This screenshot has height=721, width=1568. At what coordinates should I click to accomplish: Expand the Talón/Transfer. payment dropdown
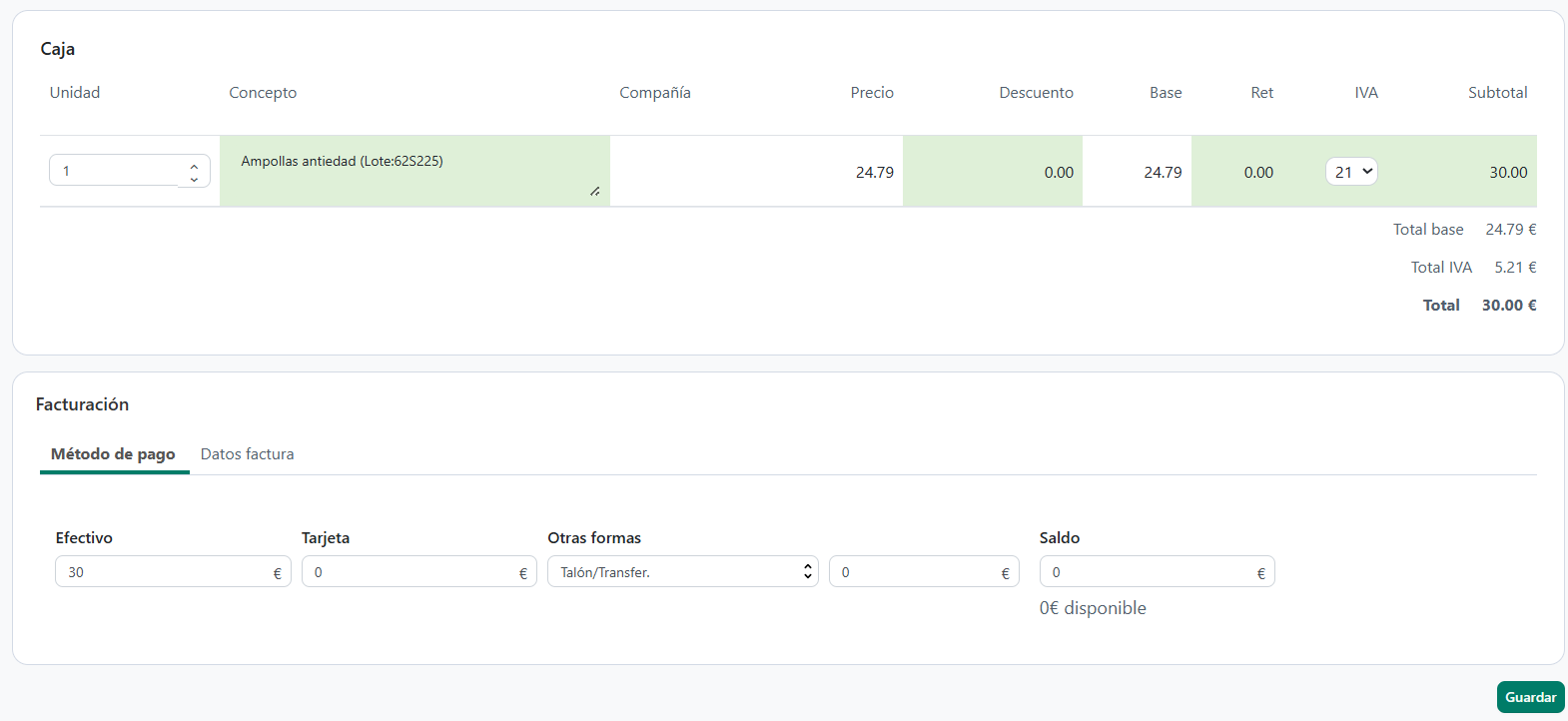682,572
